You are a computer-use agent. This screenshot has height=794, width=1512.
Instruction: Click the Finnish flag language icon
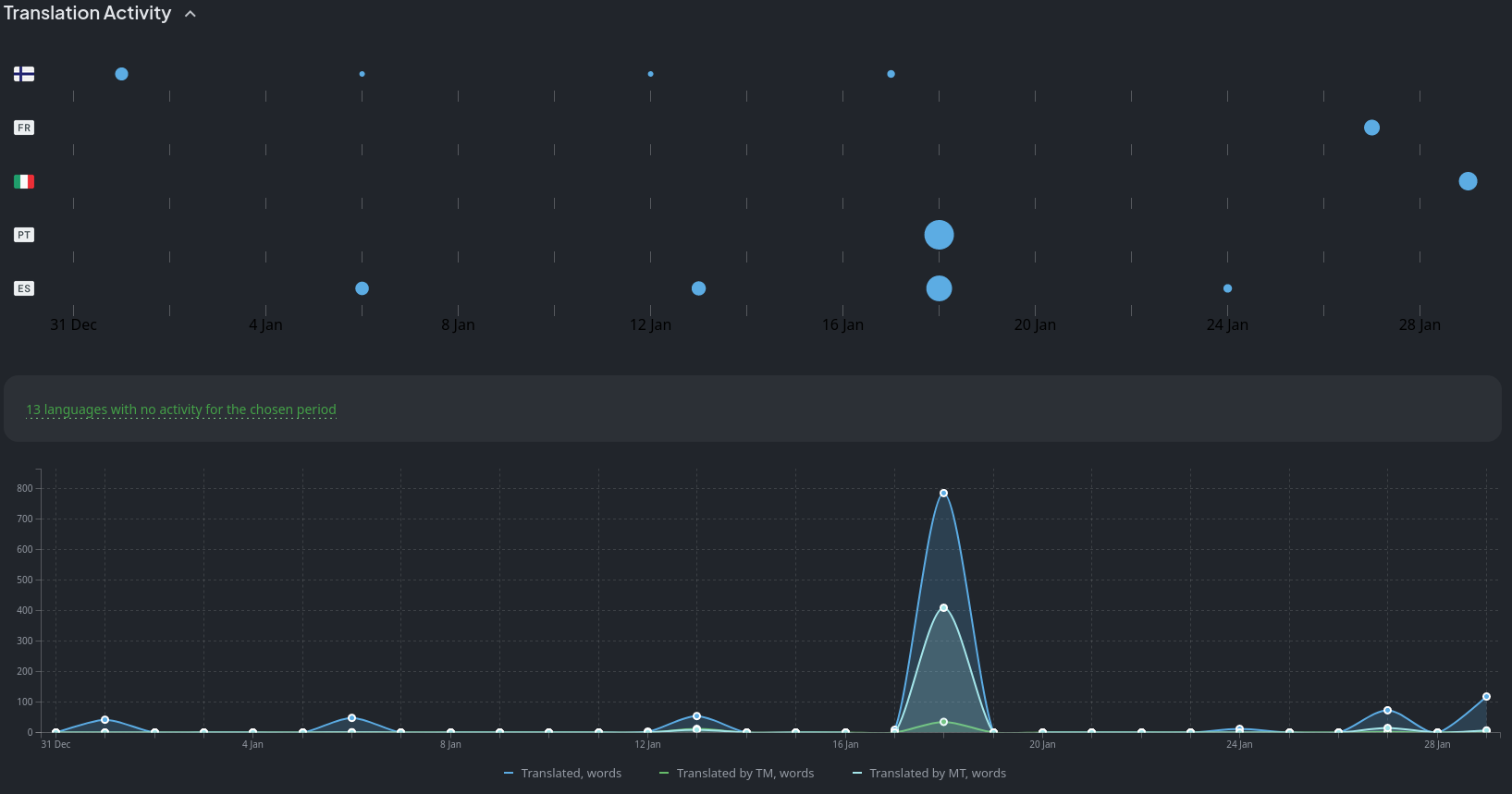tap(24, 74)
